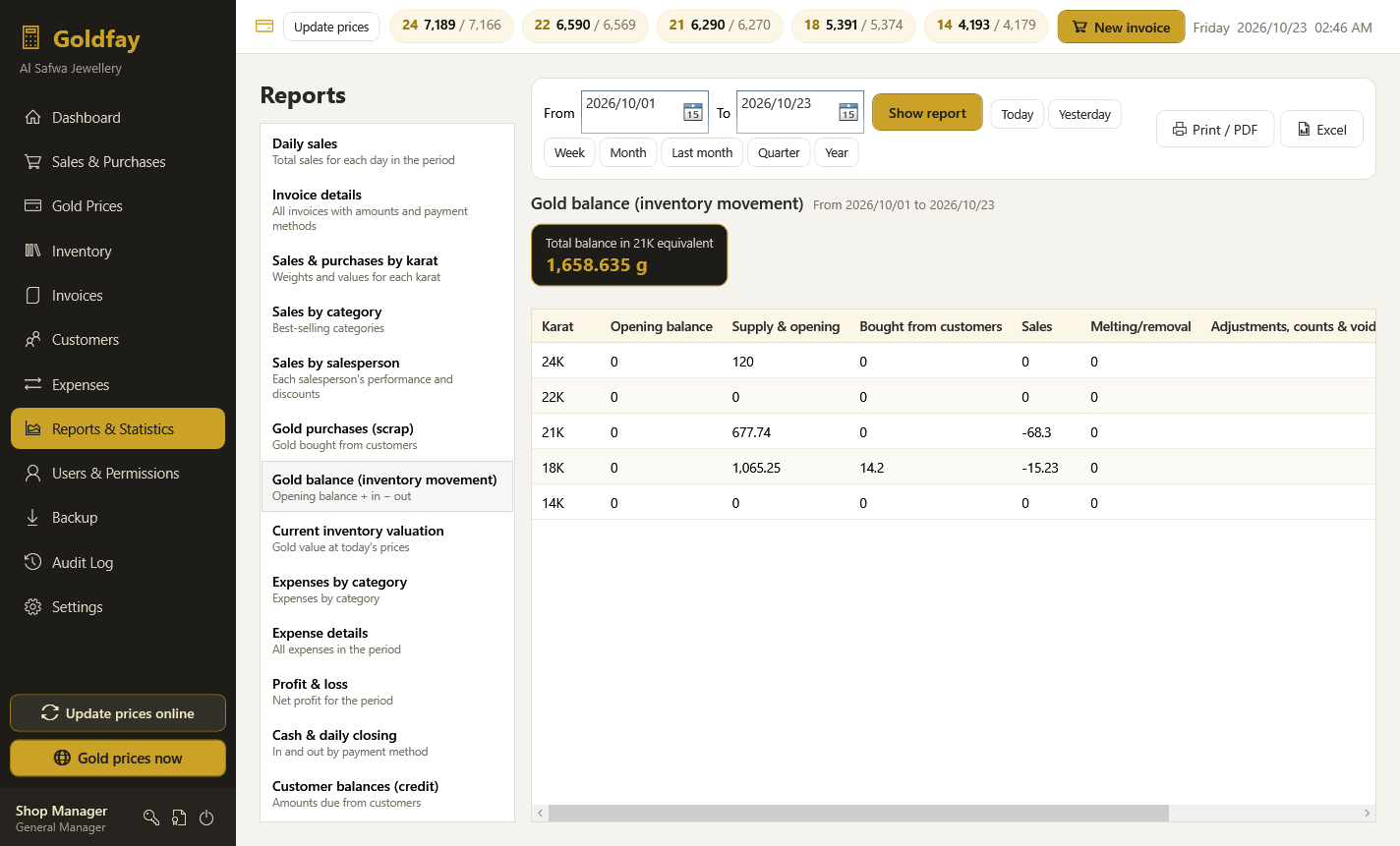This screenshot has width=1400, height=846.
Task: Open Sales & purchases by karat report
Action: tap(387, 268)
